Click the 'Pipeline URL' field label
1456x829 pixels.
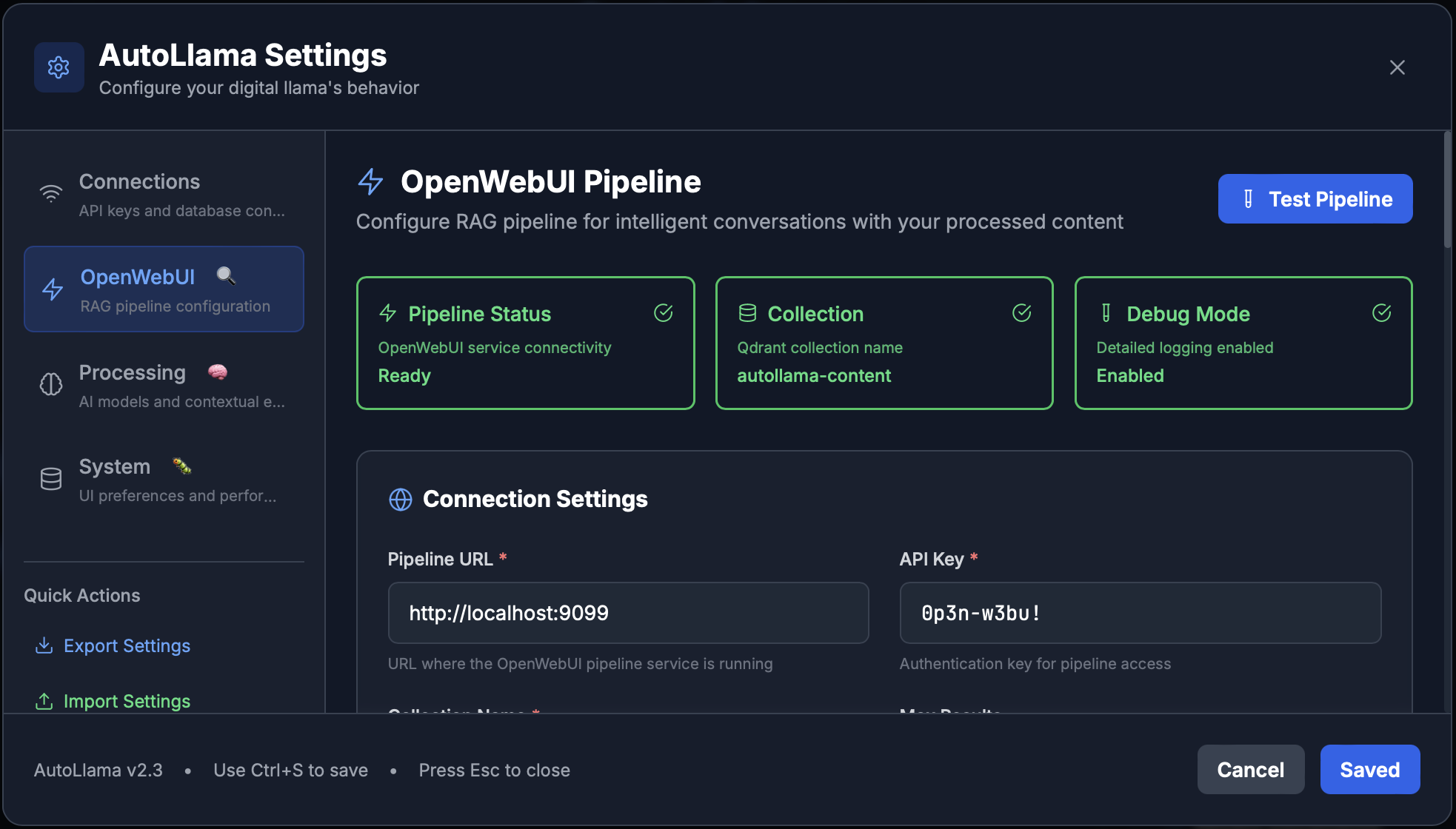441,559
